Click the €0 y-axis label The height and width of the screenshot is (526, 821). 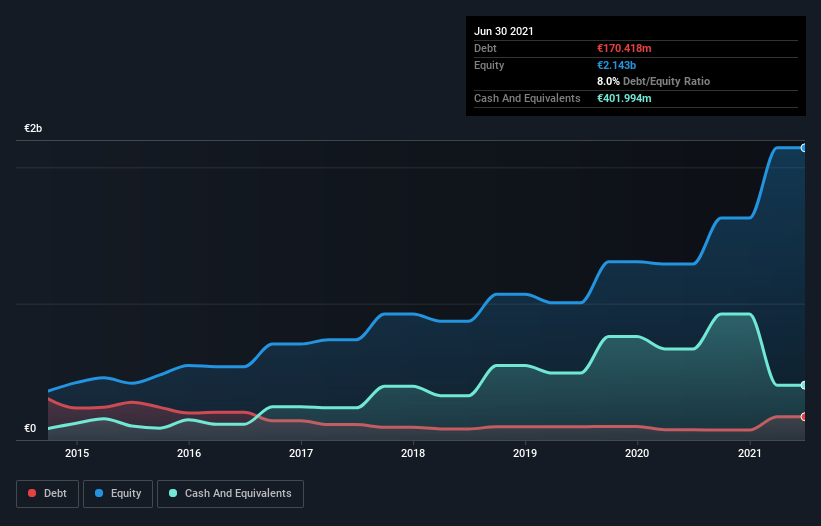click(30, 428)
